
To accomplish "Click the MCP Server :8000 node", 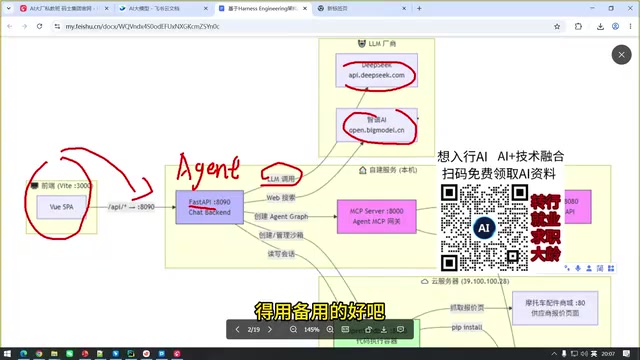I will [x=377, y=216].
